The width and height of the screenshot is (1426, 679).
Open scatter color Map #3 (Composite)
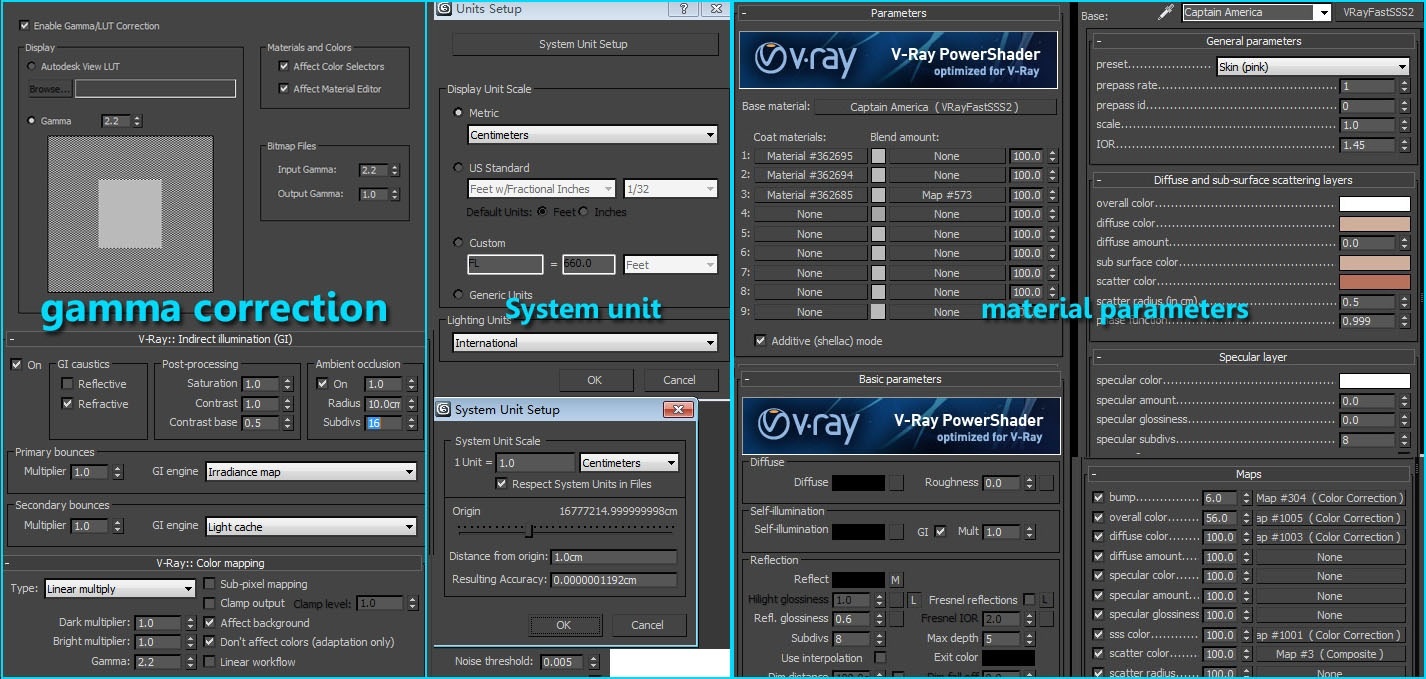(x=1329, y=654)
